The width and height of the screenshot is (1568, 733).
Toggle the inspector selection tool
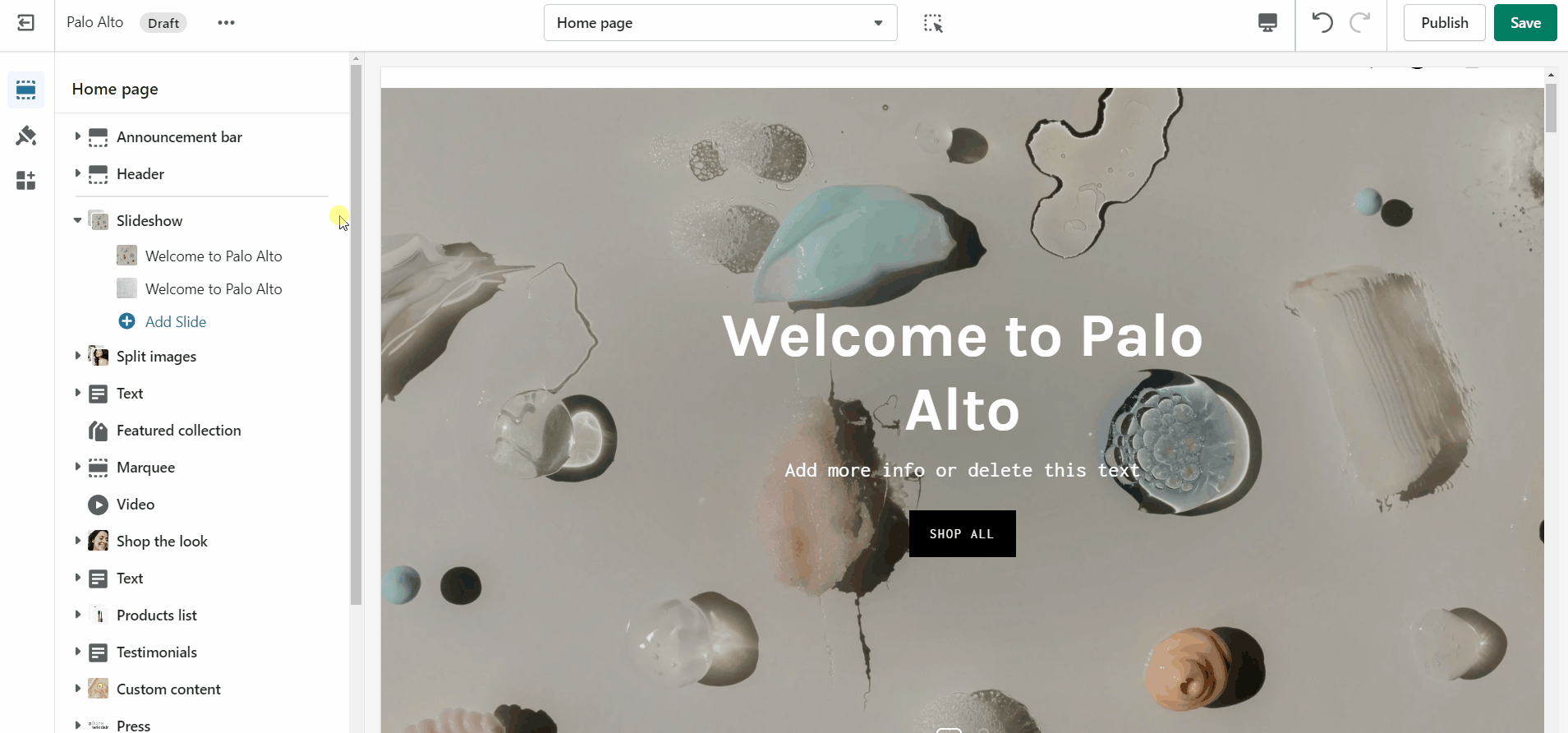933,23
